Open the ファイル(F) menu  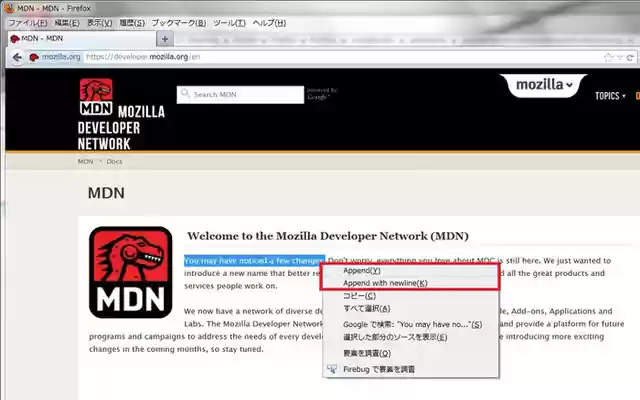(x=28, y=23)
